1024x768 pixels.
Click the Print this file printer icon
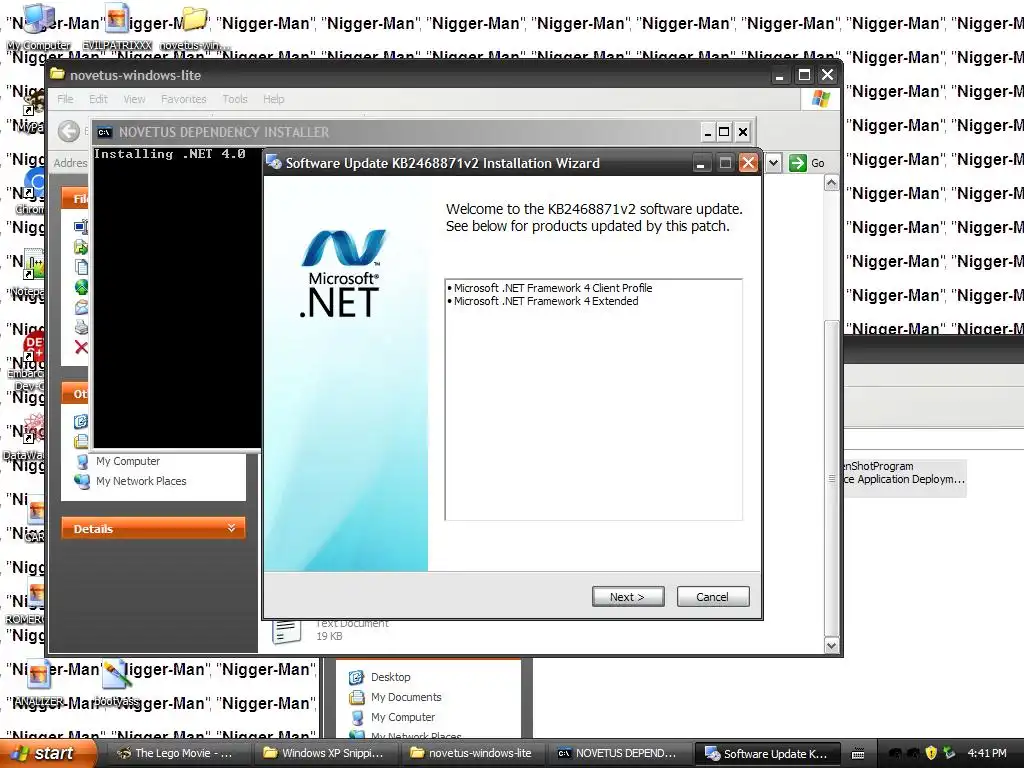(81, 327)
